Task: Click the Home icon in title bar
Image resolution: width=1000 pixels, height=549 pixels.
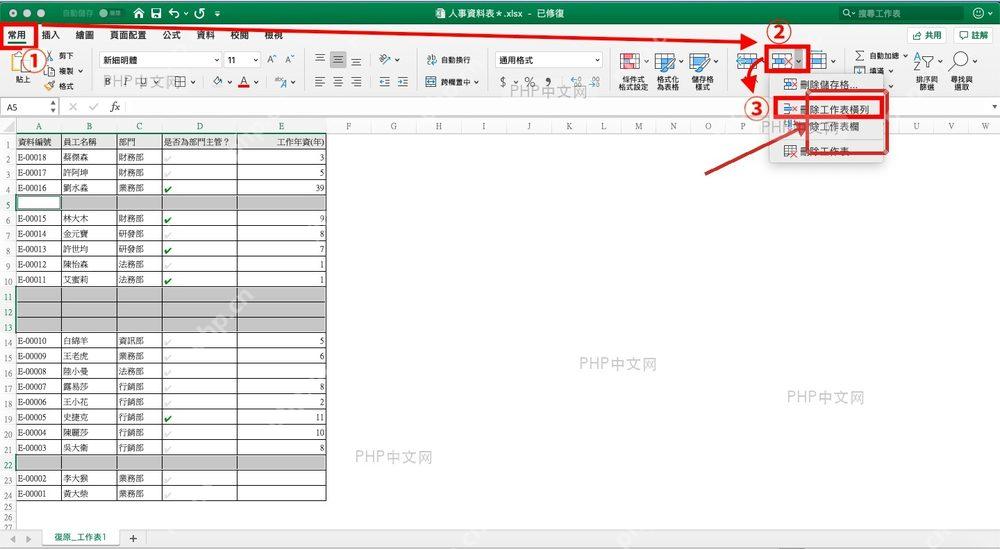Action: tap(138, 13)
